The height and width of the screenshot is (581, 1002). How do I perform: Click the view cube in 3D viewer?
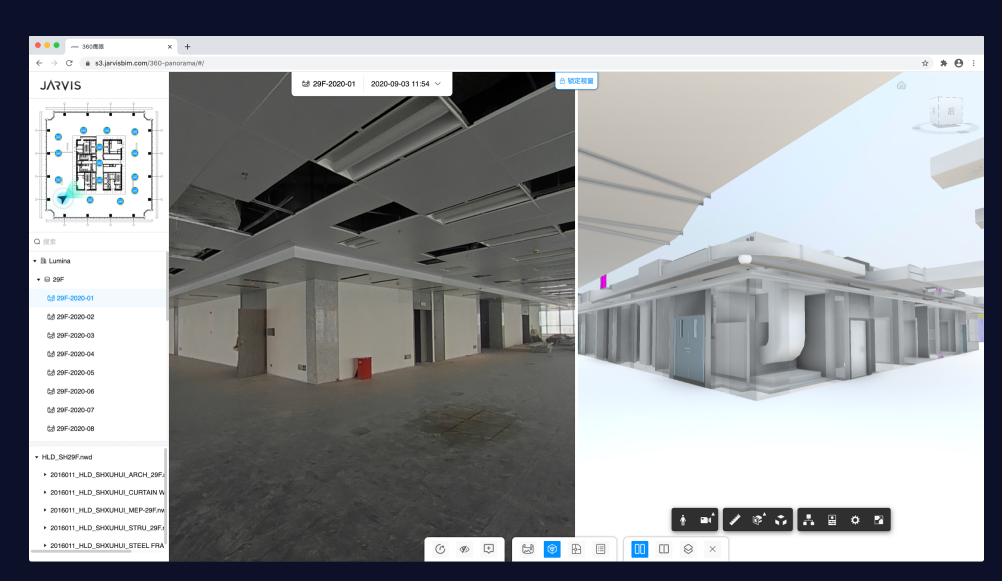(x=946, y=112)
